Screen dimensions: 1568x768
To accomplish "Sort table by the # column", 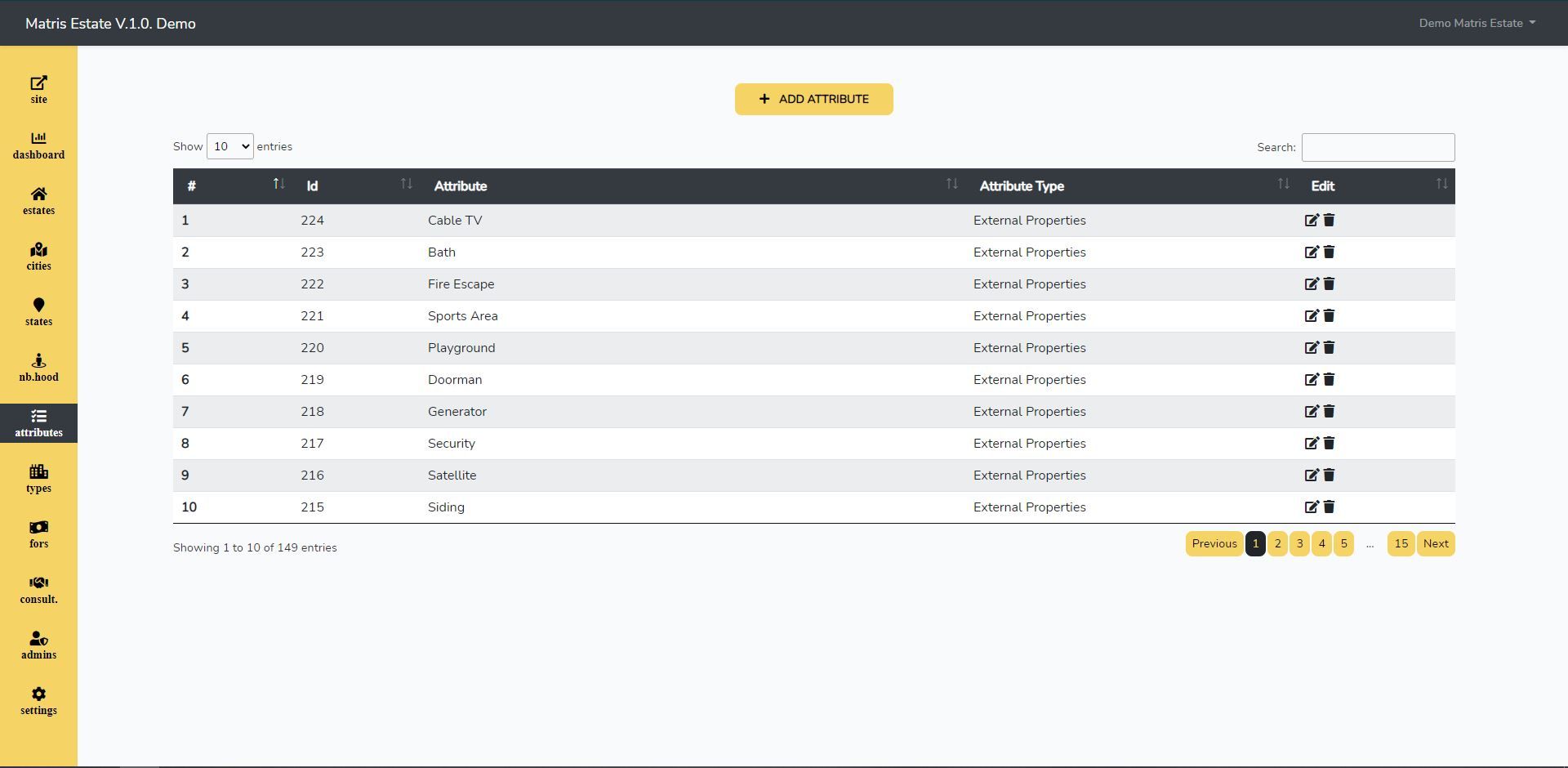I will (233, 186).
